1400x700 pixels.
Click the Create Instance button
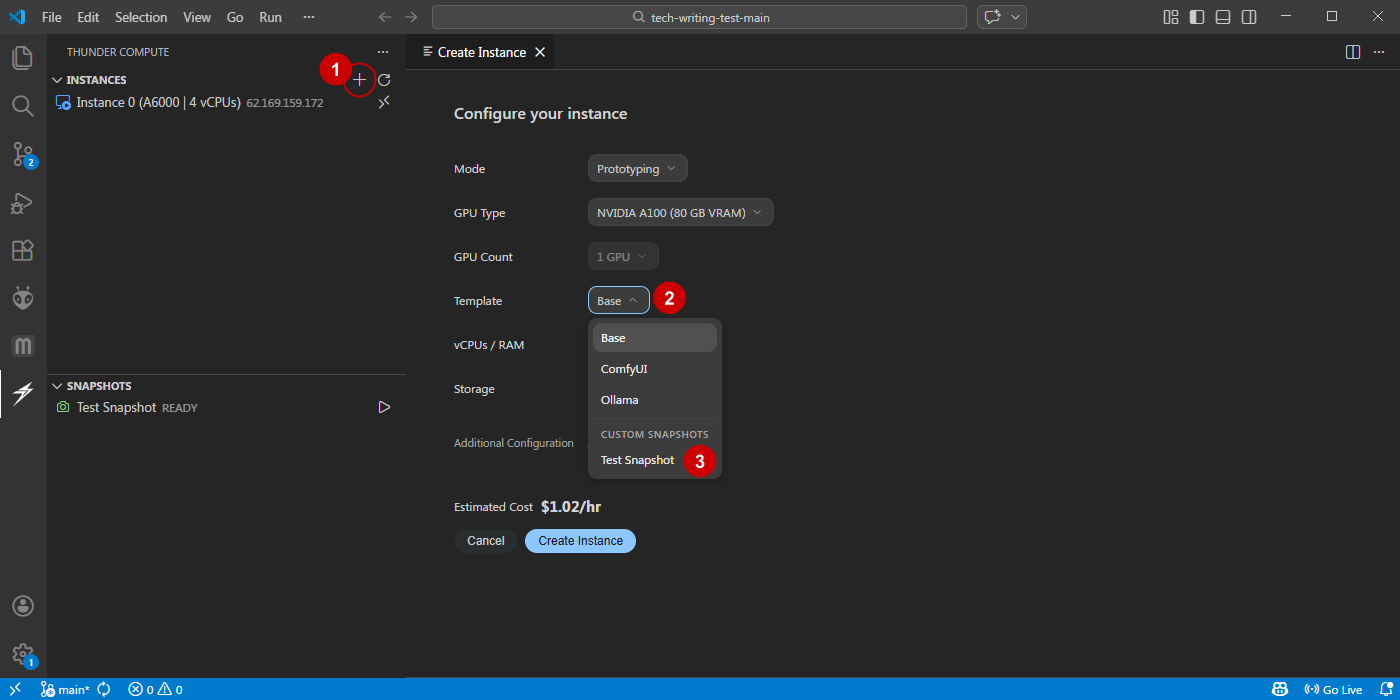click(581, 541)
